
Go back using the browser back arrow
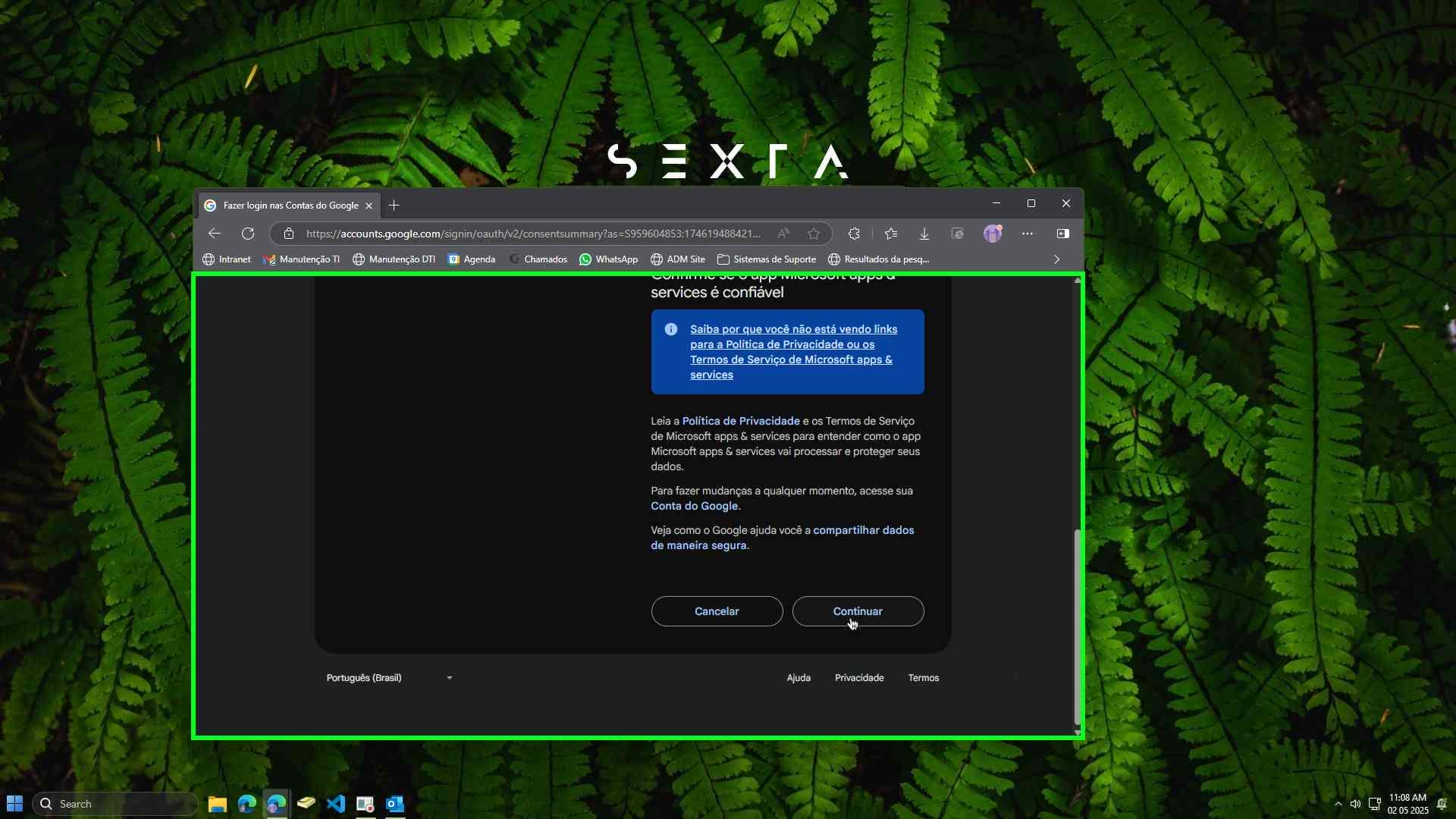(215, 234)
